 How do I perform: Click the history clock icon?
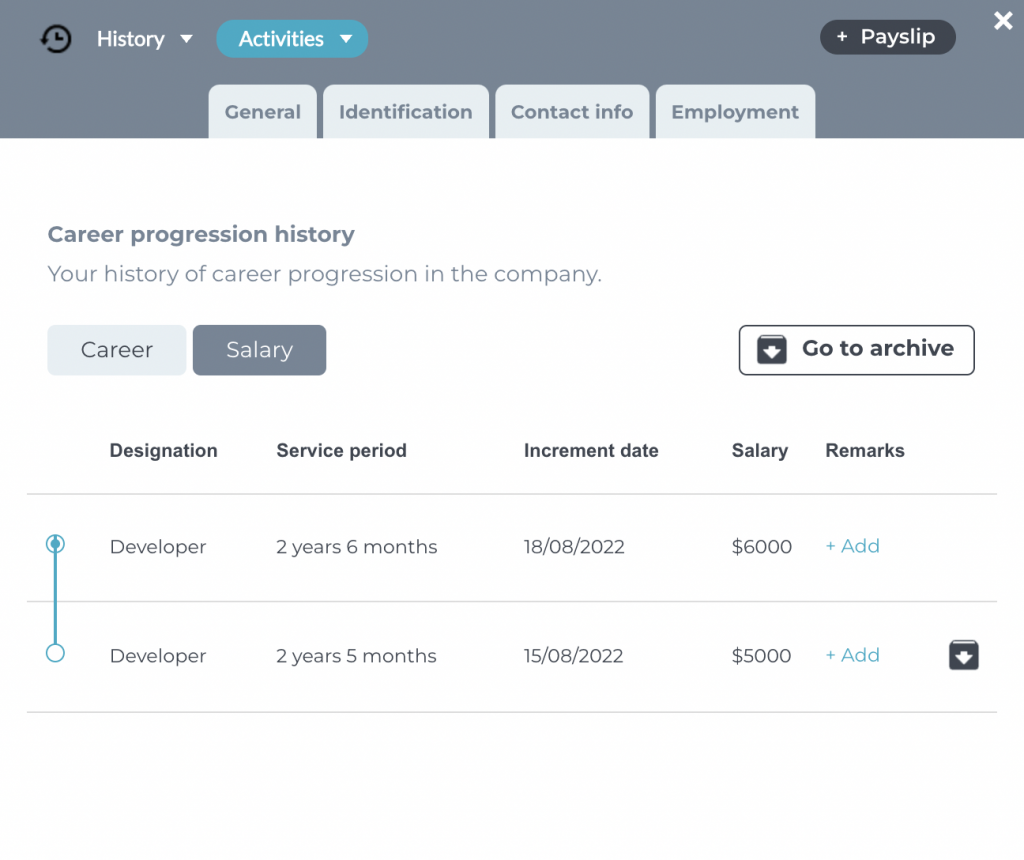click(56, 38)
